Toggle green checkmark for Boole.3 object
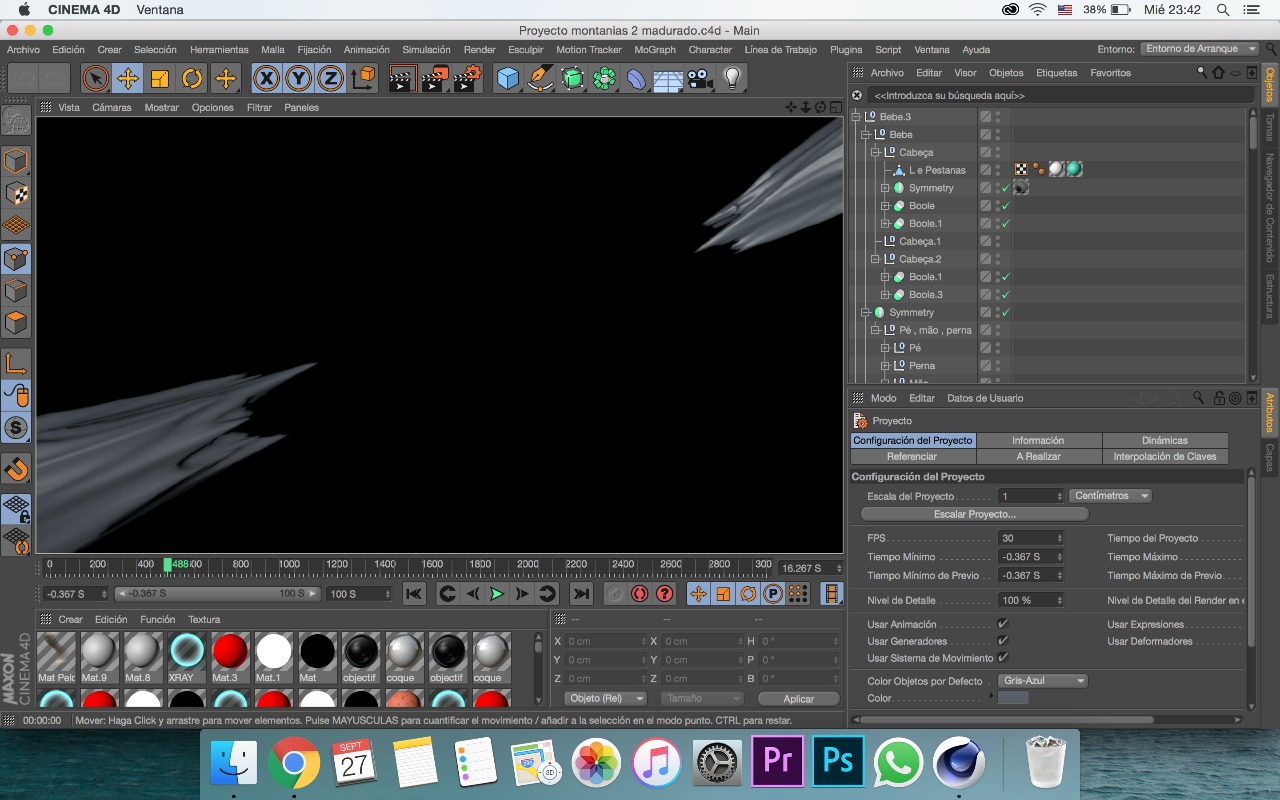This screenshot has width=1280, height=800. click(x=1006, y=295)
